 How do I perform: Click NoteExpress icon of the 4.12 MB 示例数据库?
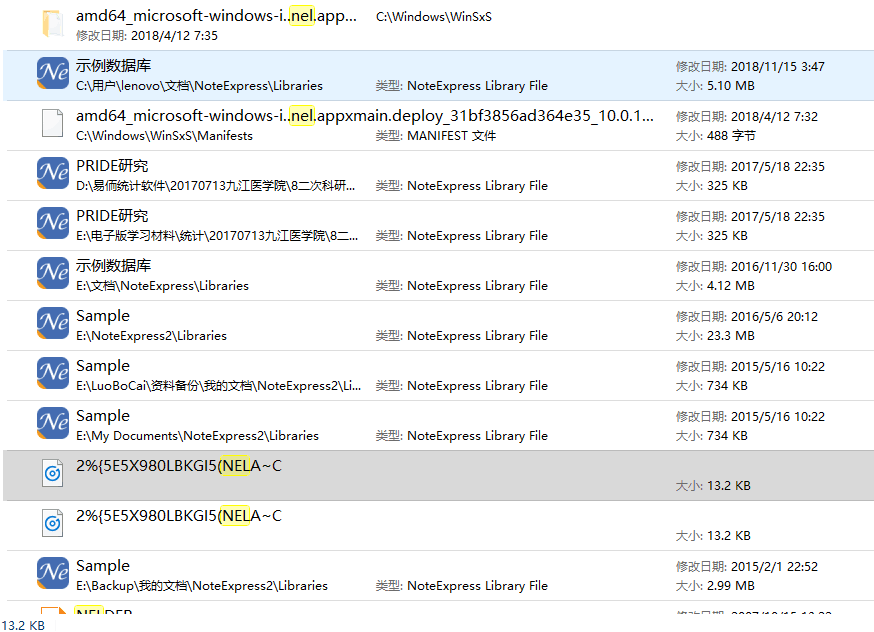point(53,273)
